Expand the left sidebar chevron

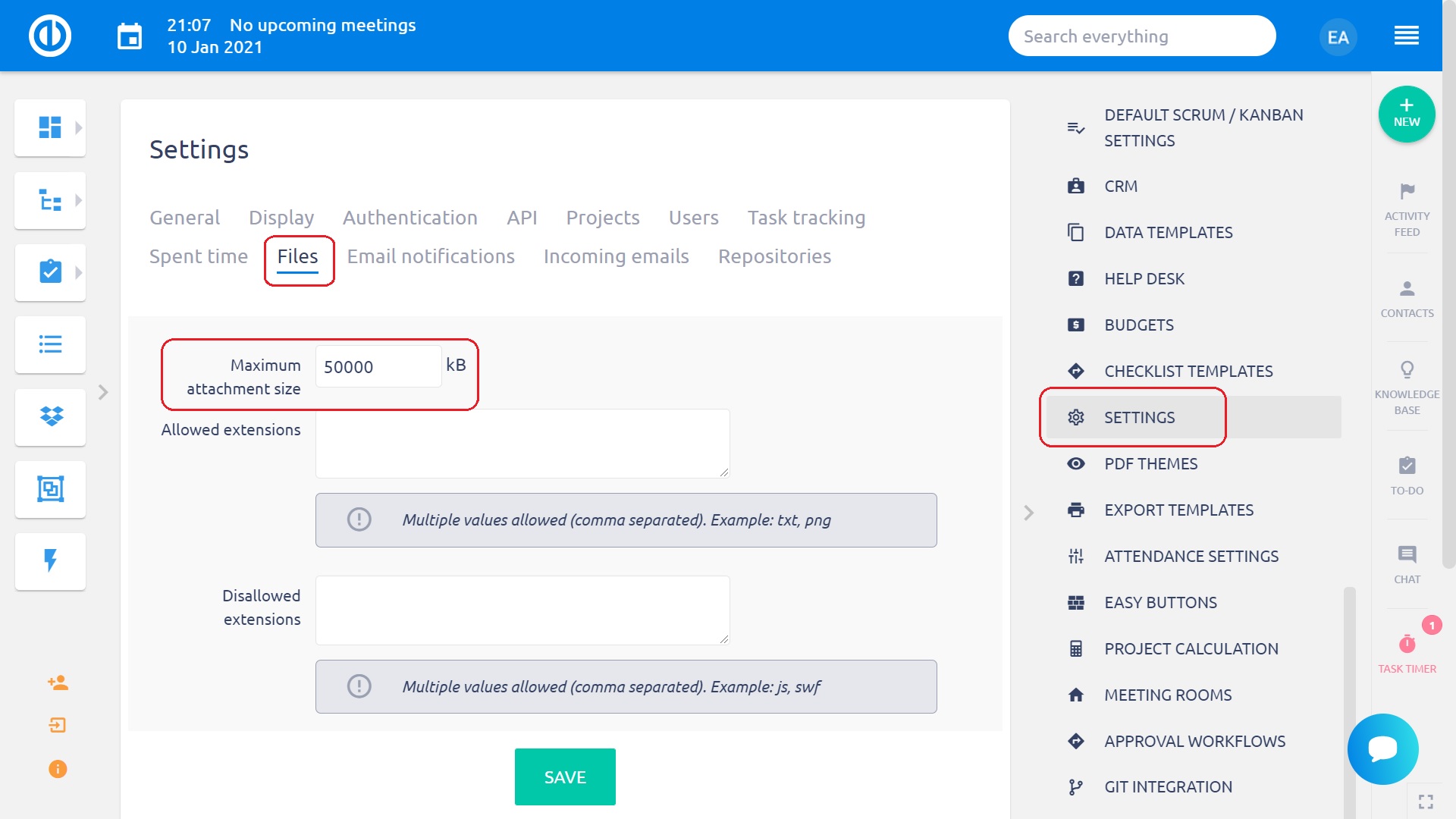pyautogui.click(x=103, y=392)
